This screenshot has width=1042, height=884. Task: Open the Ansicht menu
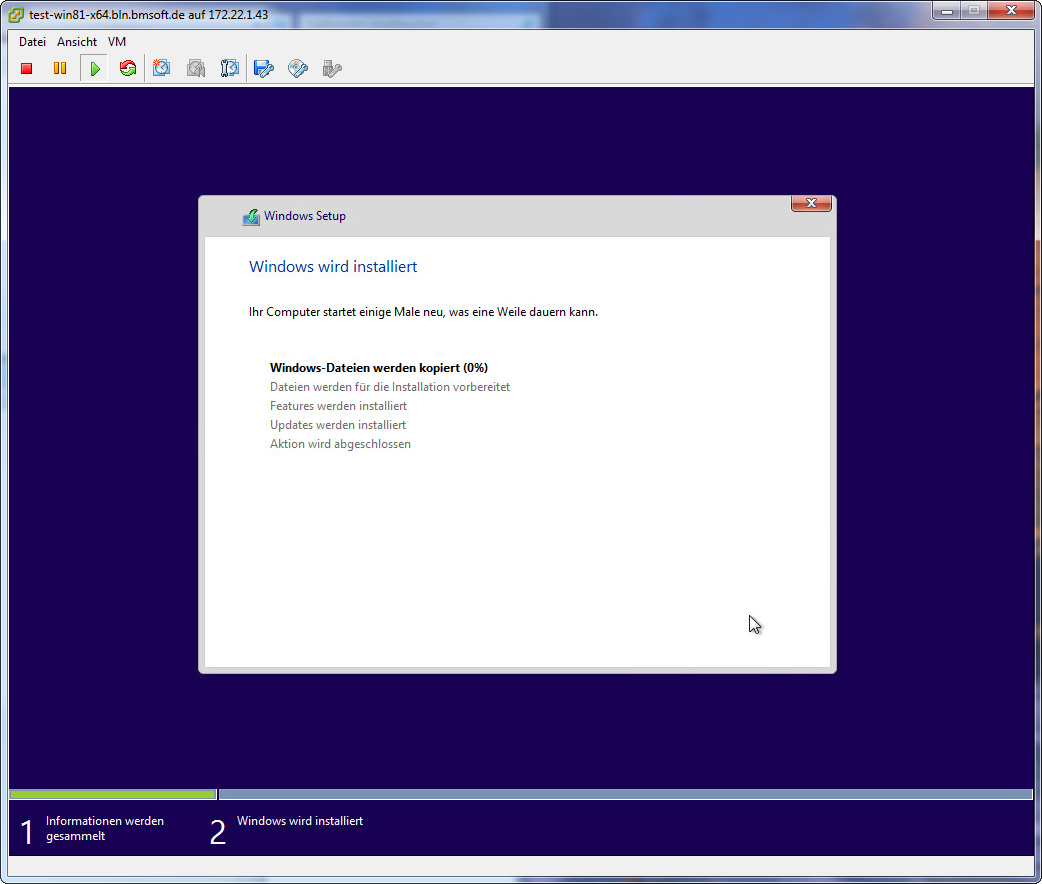coord(77,42)
